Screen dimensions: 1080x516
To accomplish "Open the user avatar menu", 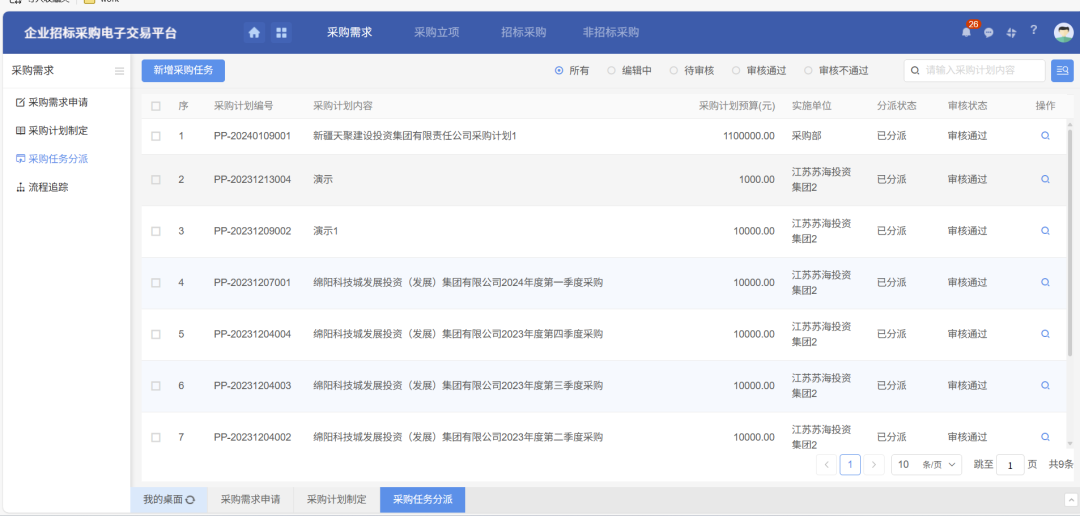I will click(1063, 33).
